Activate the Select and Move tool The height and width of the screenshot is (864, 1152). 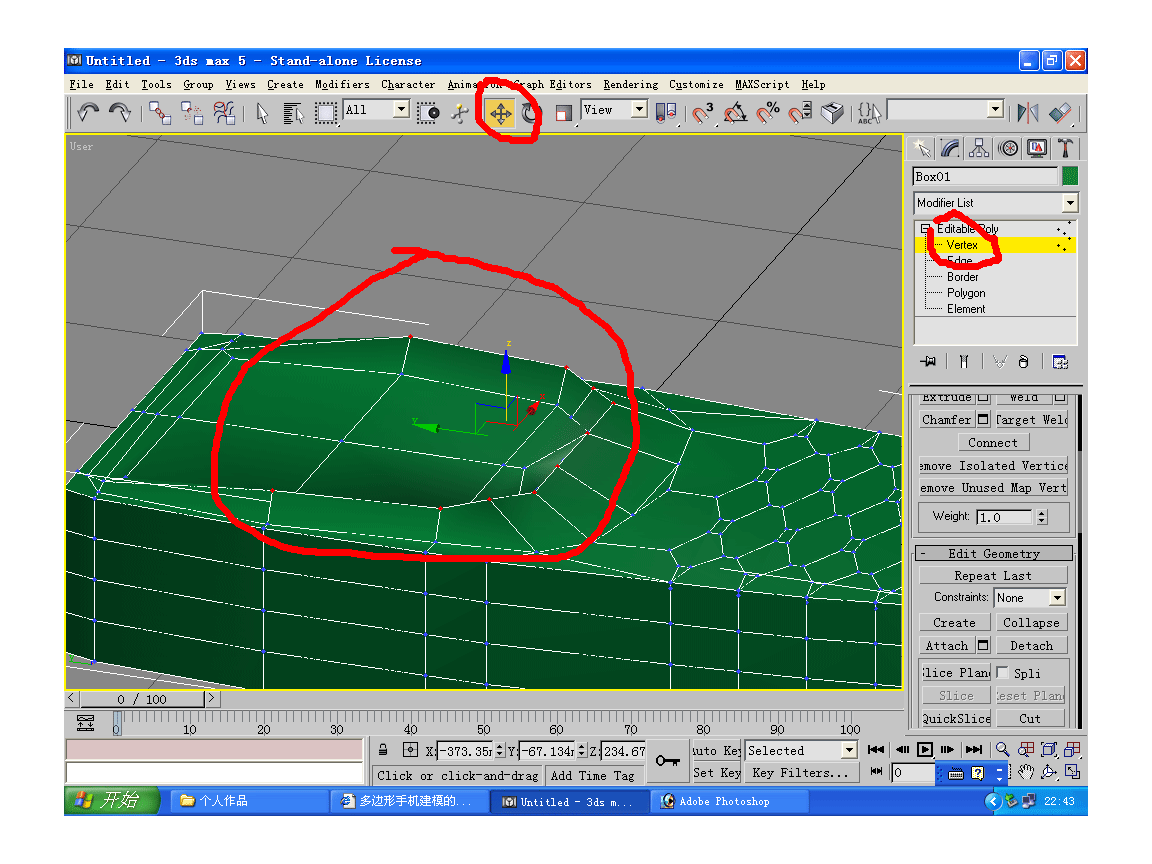pyautogui.click(x=500, y=113)
